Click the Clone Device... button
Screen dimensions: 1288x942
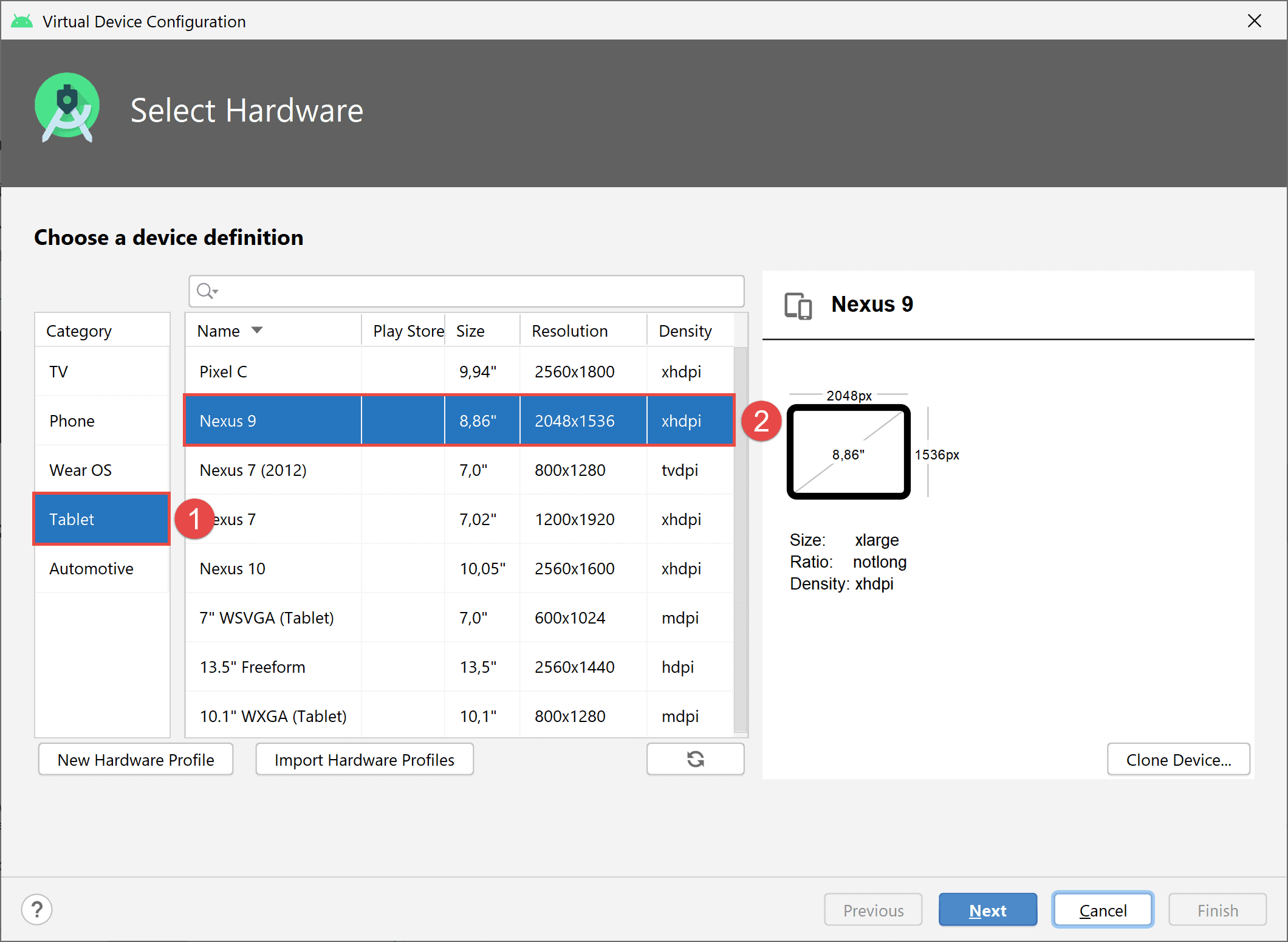click(1178, 759)
